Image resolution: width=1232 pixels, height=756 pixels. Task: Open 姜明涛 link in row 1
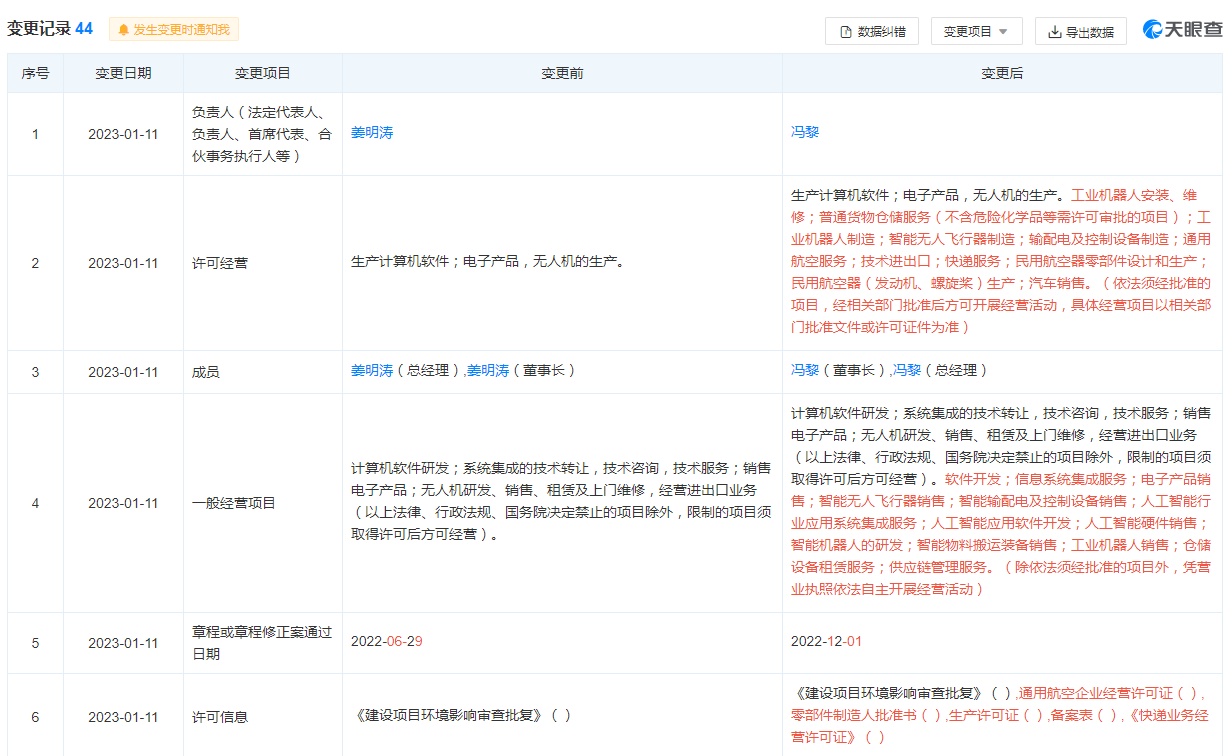point(372,133)
